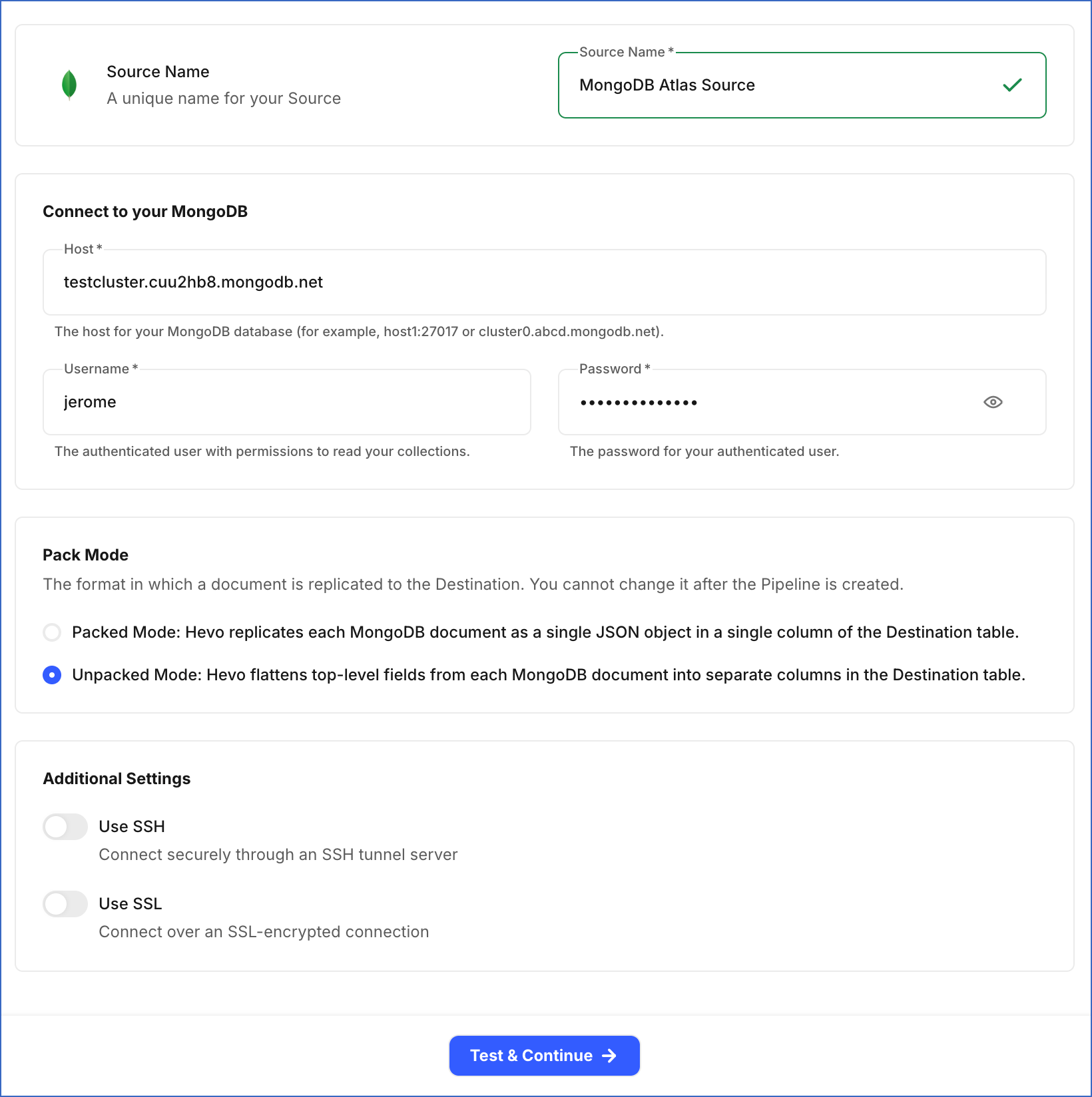
Task: Click the username permissions helper text
Action: [262, 451]
